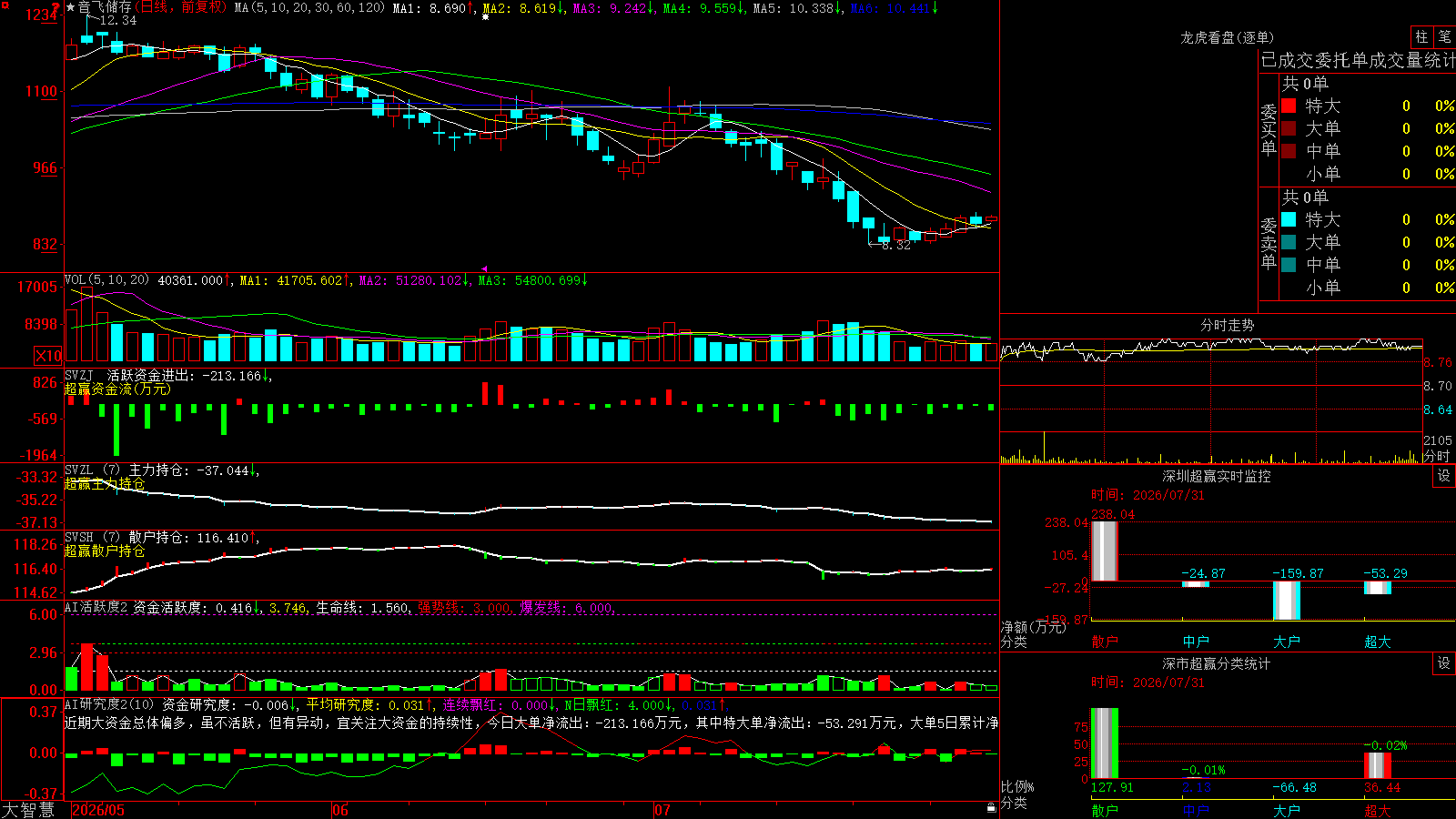Viewport: 1456px width, 819px height.
Task: Click the cyan 特大 sell order color square
Action: click(1289, 219)
